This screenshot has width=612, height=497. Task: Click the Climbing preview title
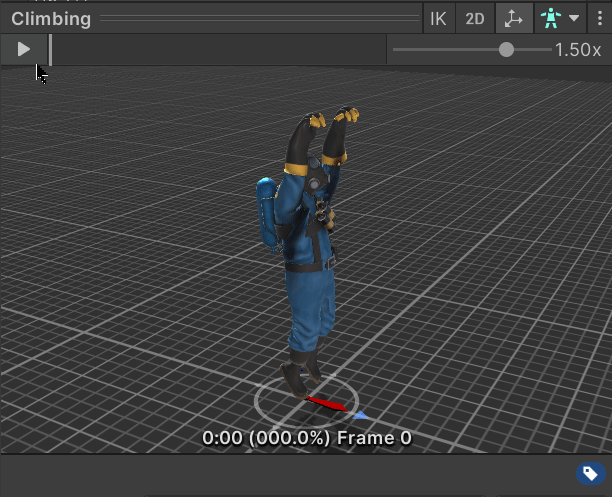(x=51, y=19)
